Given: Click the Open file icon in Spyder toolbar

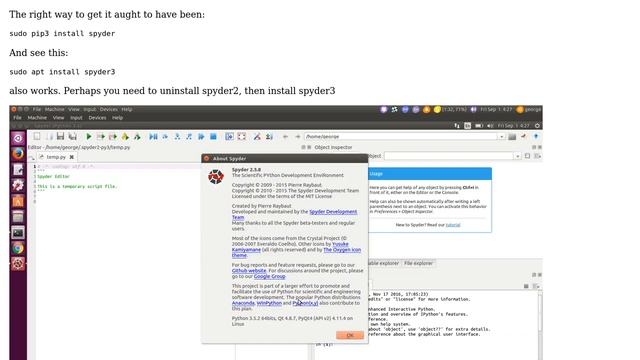Looking at the screenshot, I should click(x=49, y=136).
